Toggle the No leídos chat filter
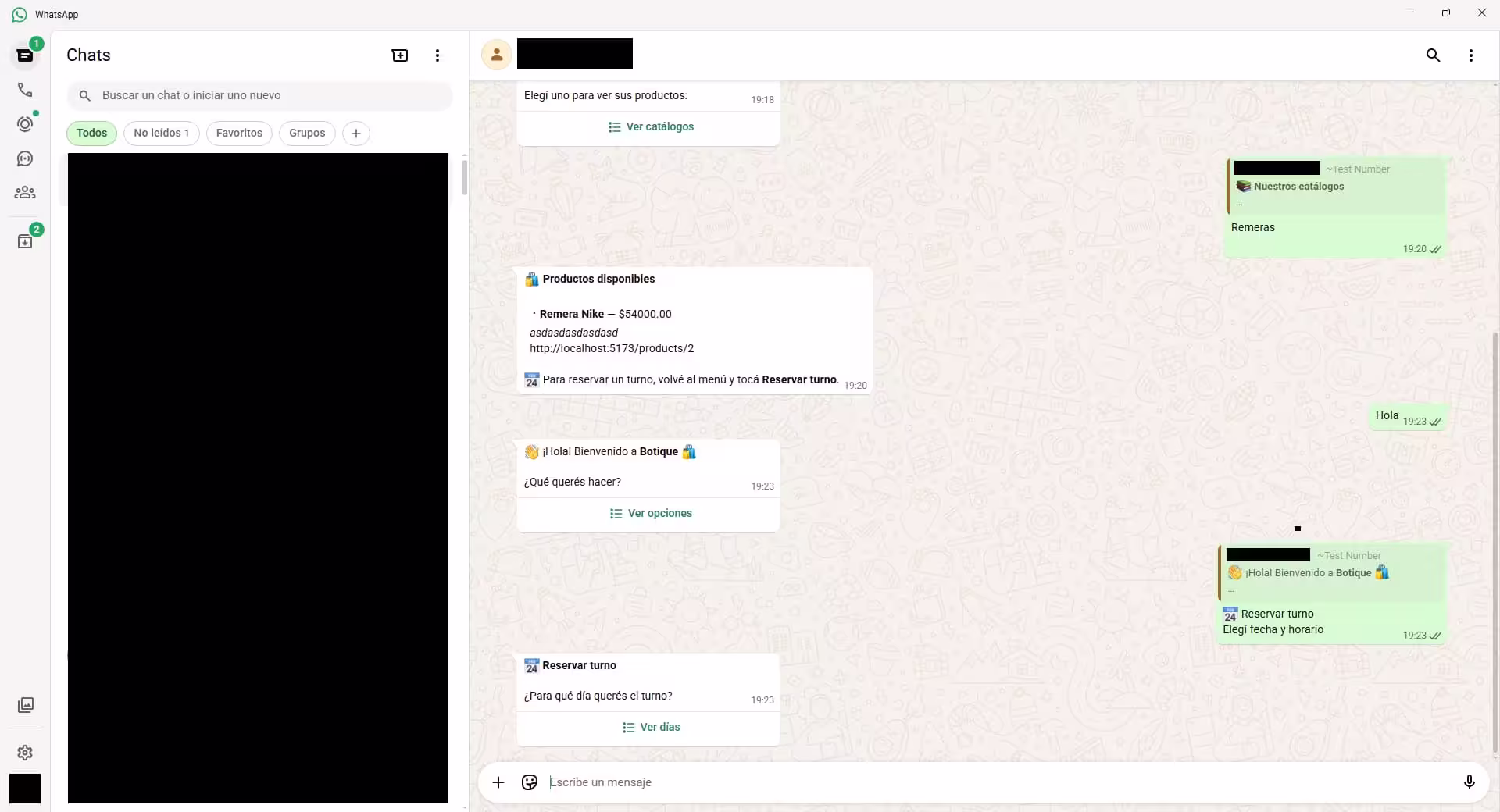 tap(162, 133)
